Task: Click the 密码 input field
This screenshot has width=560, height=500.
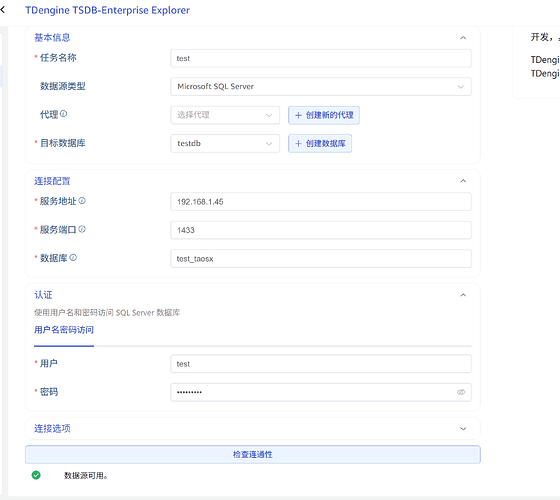Action: (x=321, y=392)
